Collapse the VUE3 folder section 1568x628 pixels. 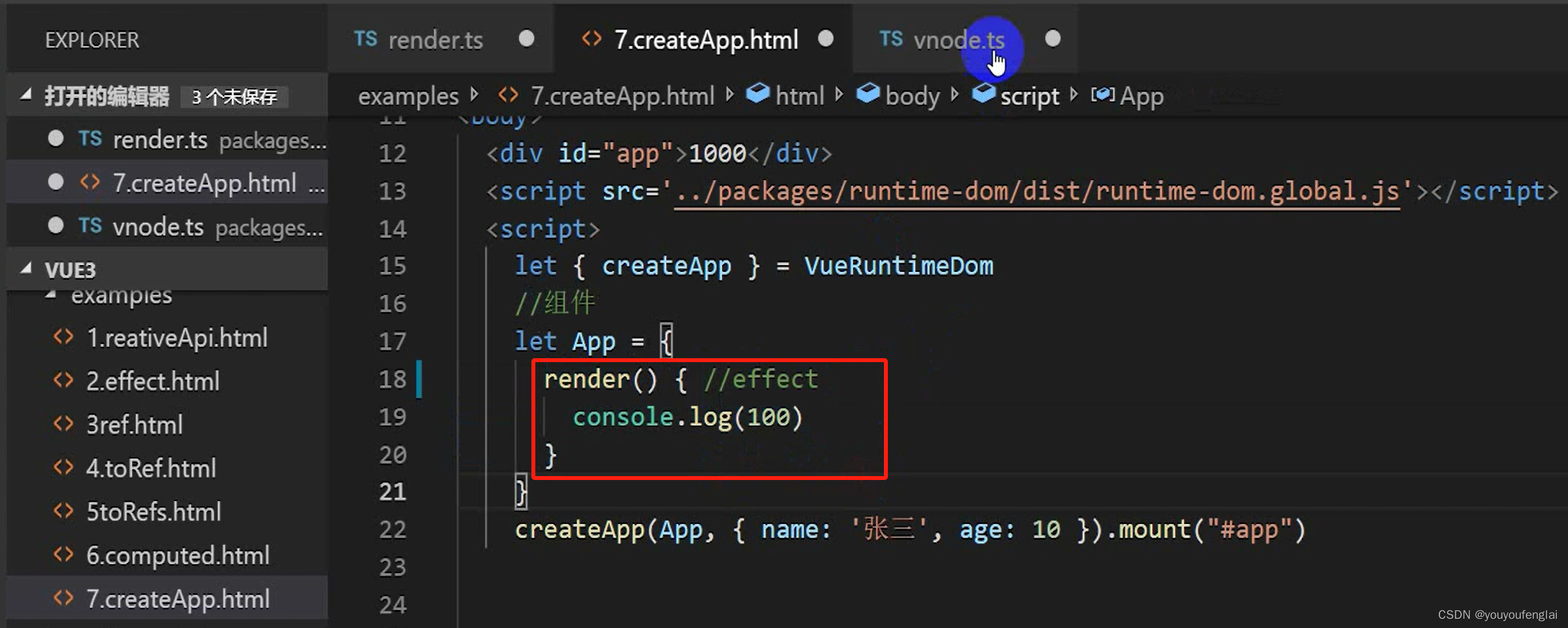[26, 268]
